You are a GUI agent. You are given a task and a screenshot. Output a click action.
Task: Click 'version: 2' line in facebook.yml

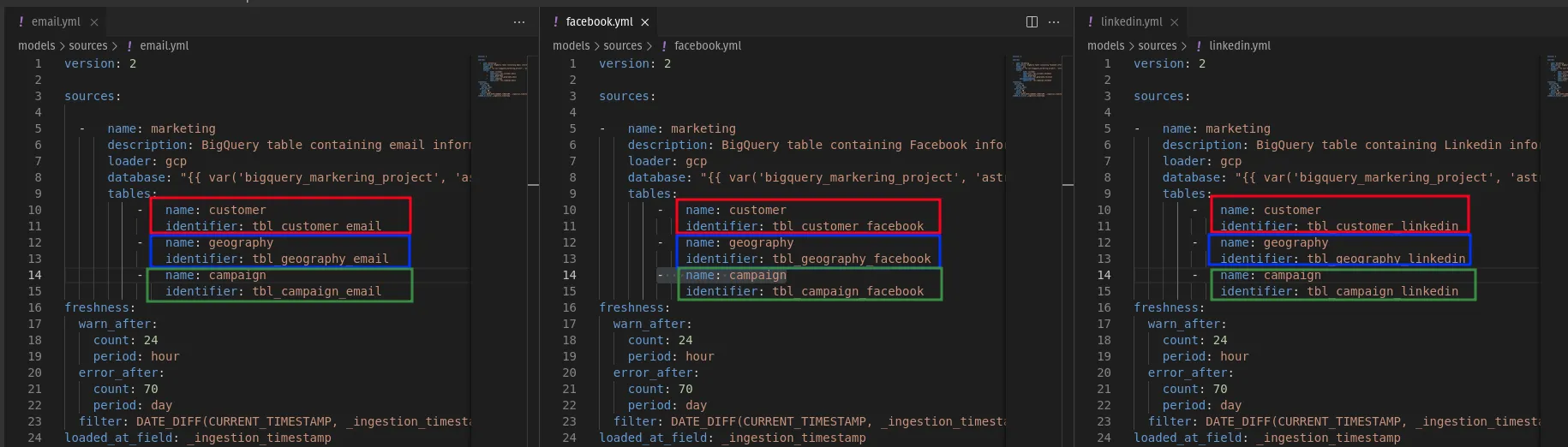635,64
